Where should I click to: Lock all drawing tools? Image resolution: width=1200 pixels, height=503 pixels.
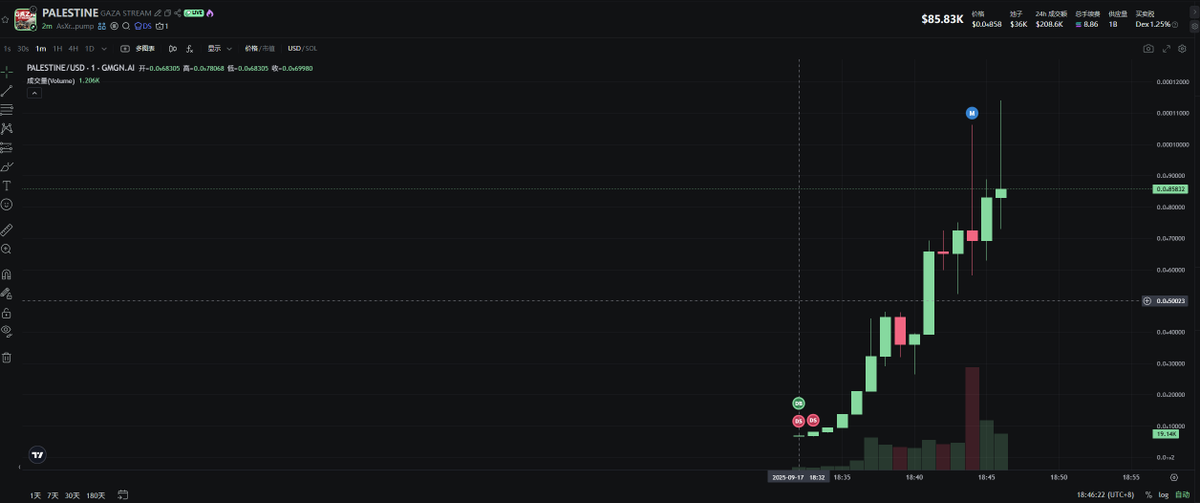coord(6,312)
